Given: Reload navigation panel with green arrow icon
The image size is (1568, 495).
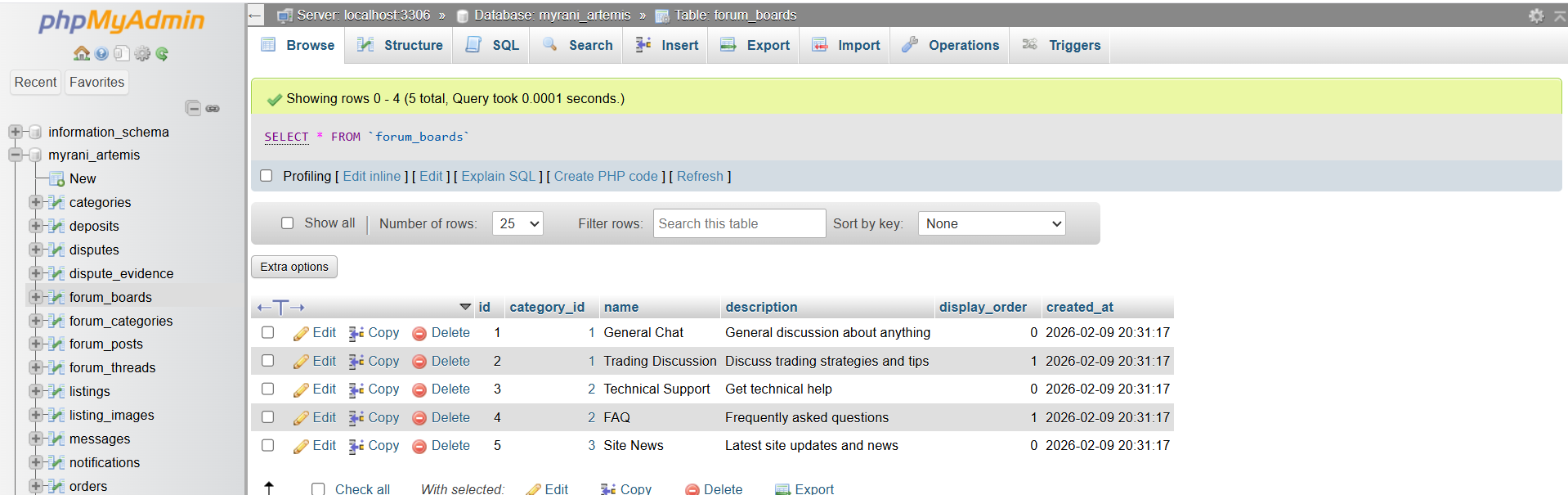Looking at the screenshot, I should 162,54.
